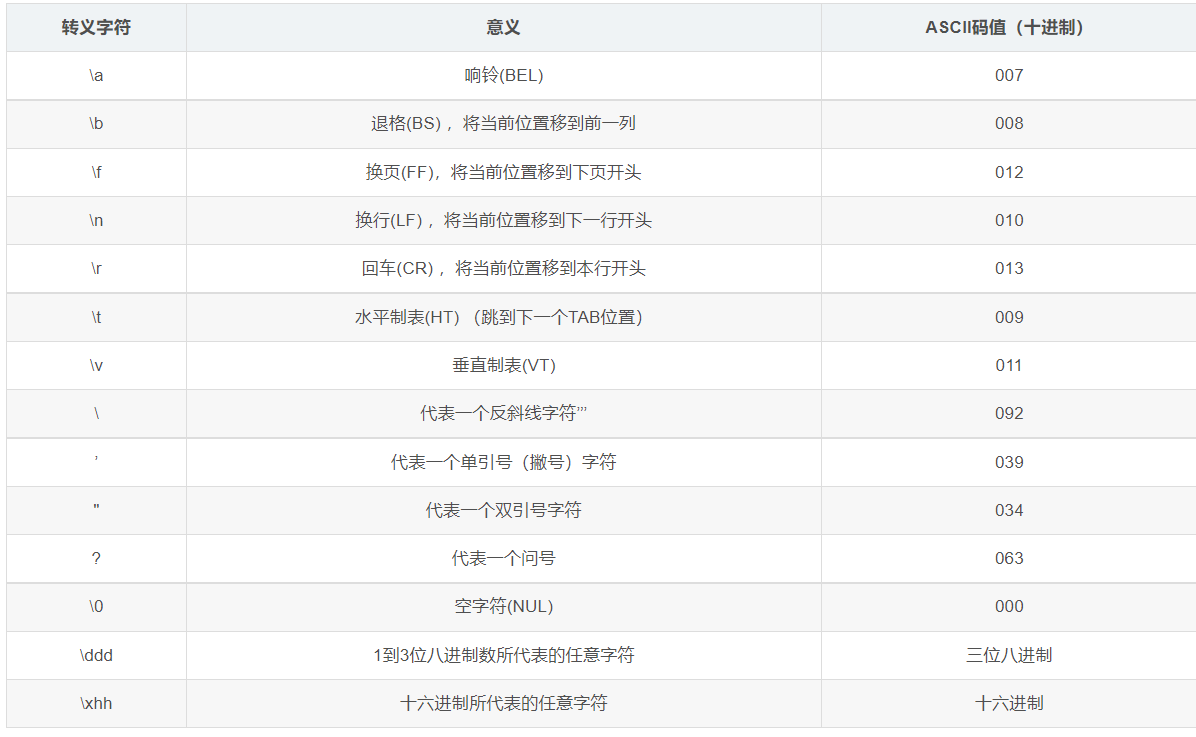The image size is (1196, 737).
Task: Click the ASCII value 013
Action: [1008, 269]
